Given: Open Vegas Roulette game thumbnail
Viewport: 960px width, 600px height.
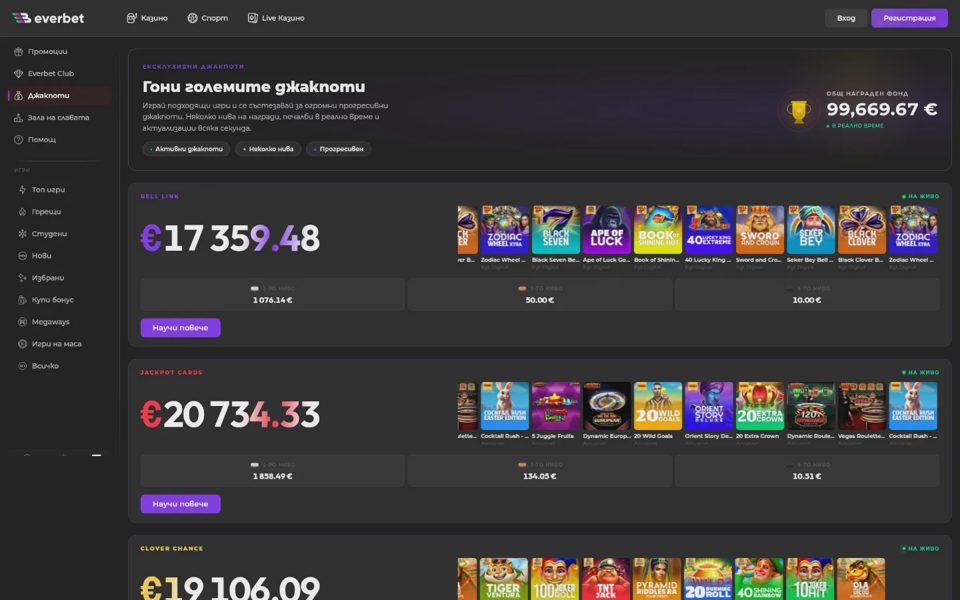Looking at the screenshot, I should 861,406.
